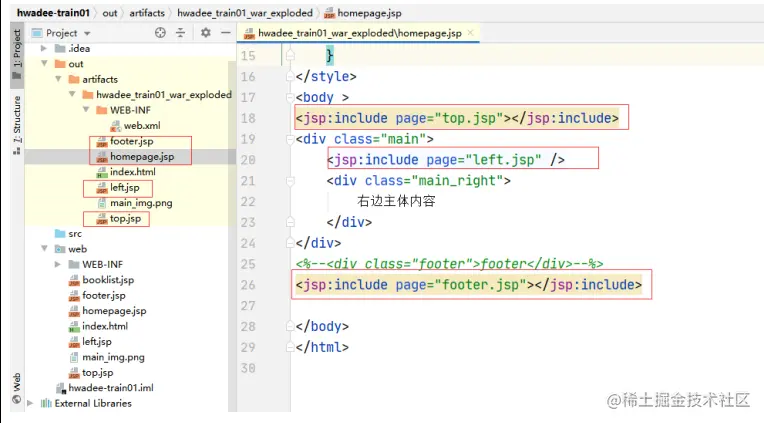Open the 1: Project side tab
The height and width of the screenshot is (423, 764).
click(x=17, y=54)
